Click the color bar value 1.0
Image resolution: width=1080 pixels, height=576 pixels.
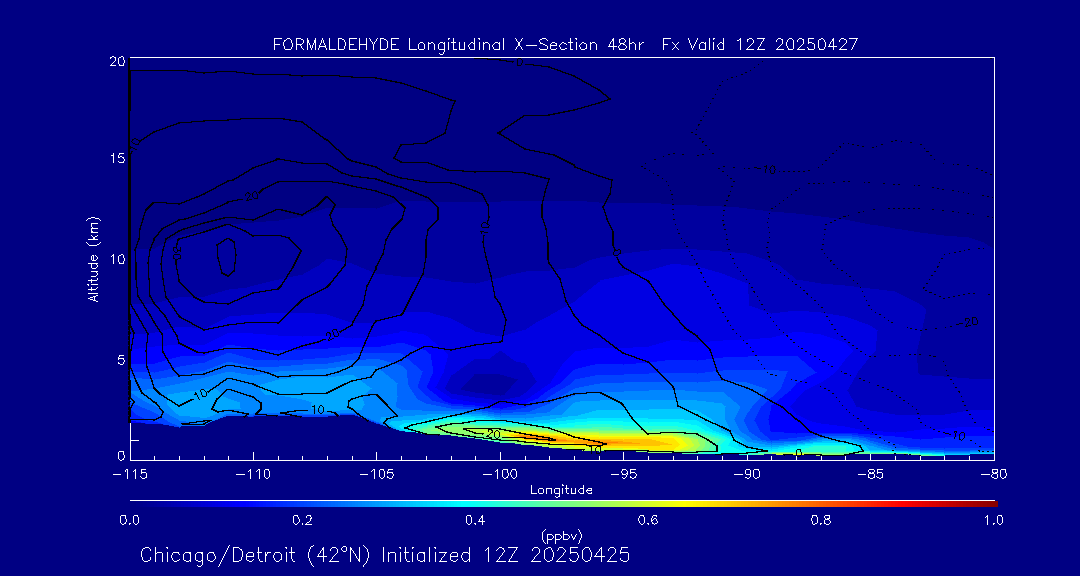993,520
